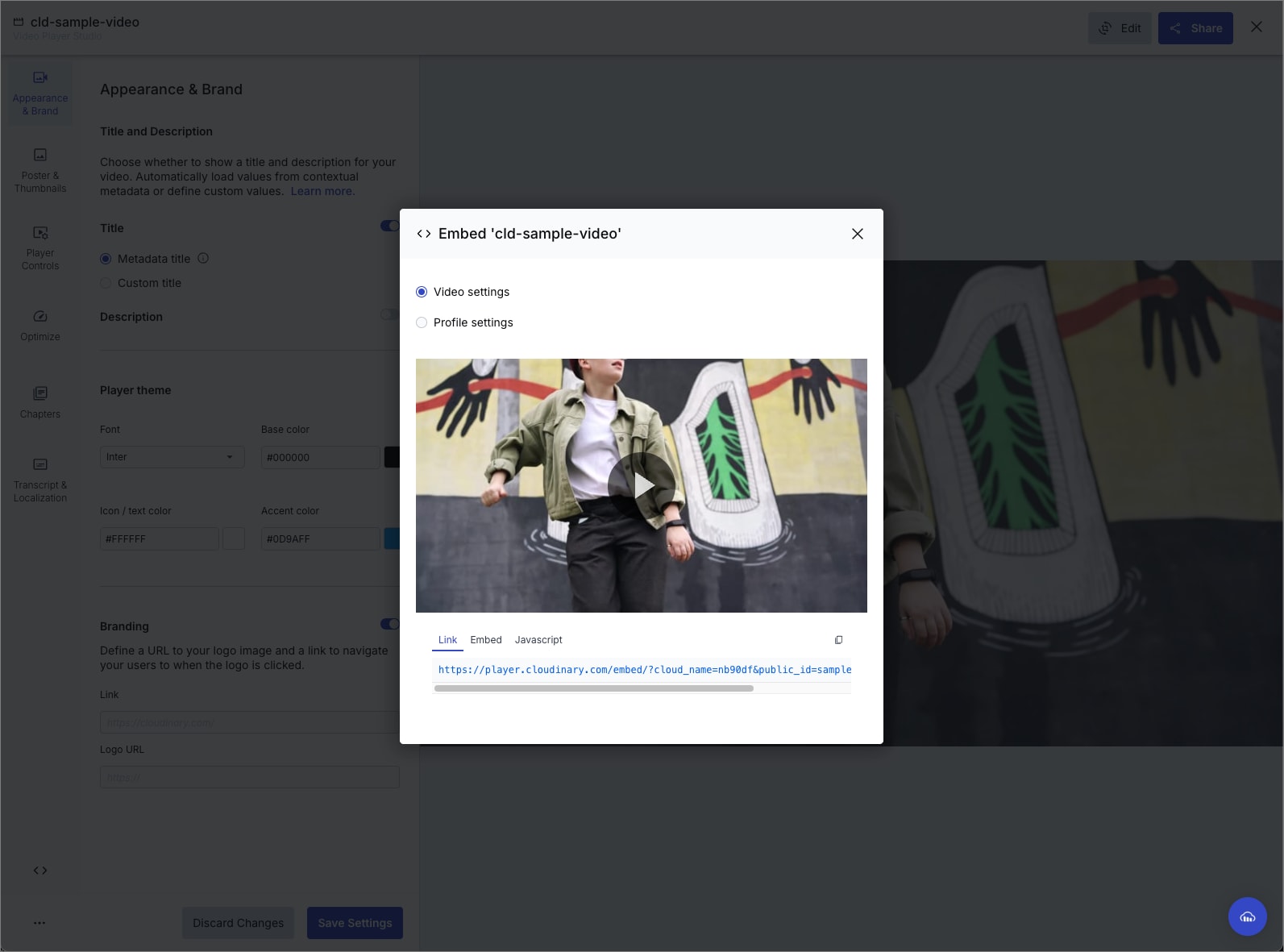Open the Optimize sidebar section

click(40, 325)
